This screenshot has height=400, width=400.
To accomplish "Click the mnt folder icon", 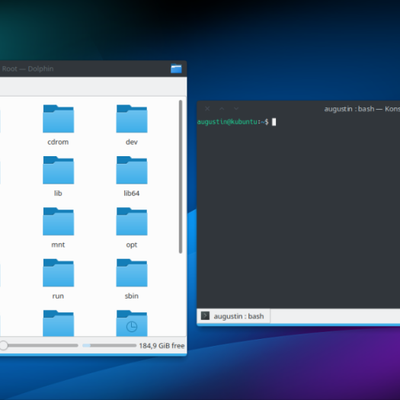I will click(x=58, y=221).
